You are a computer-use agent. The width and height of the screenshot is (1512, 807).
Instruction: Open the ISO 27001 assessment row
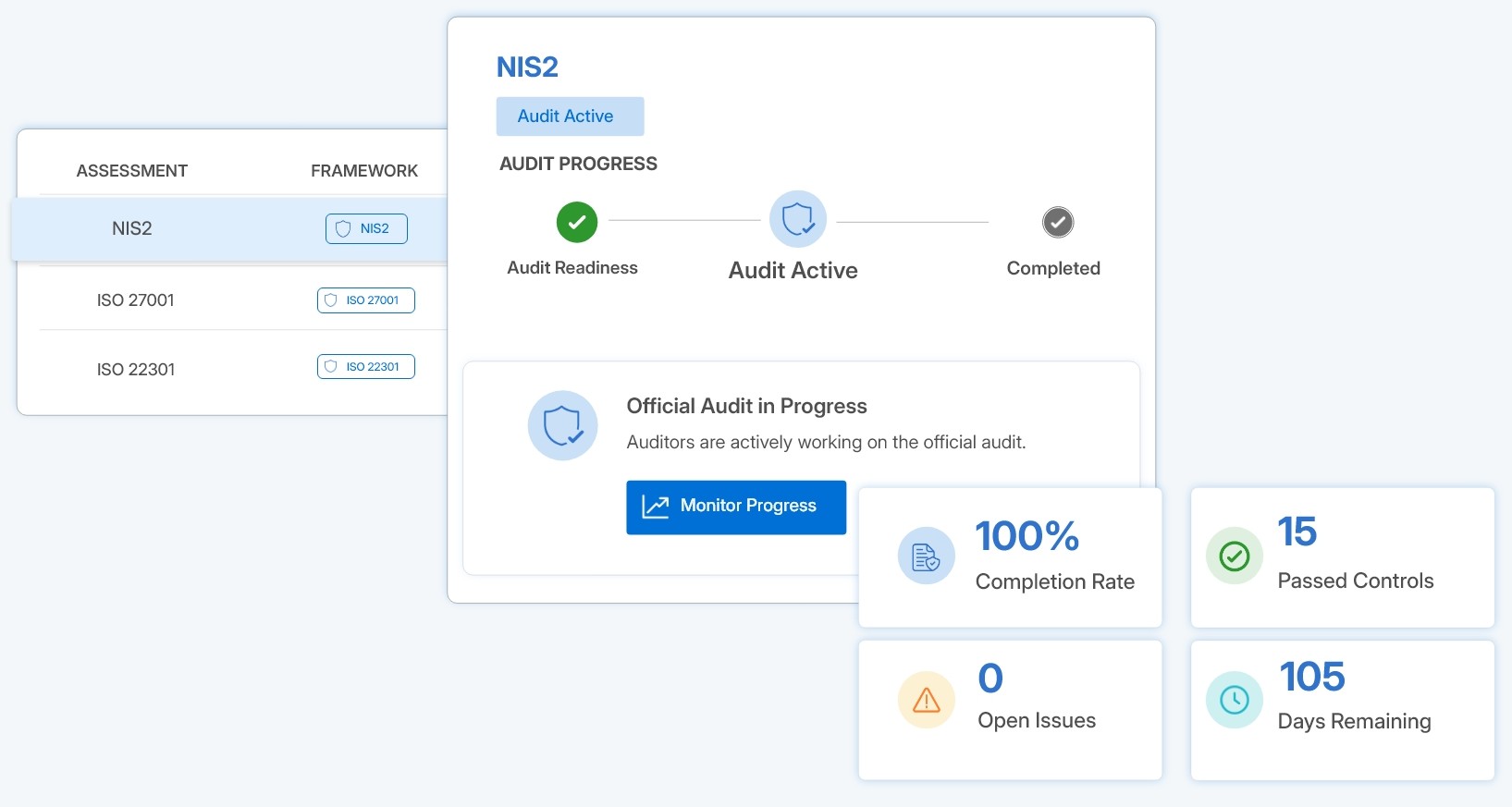[136, 300]
